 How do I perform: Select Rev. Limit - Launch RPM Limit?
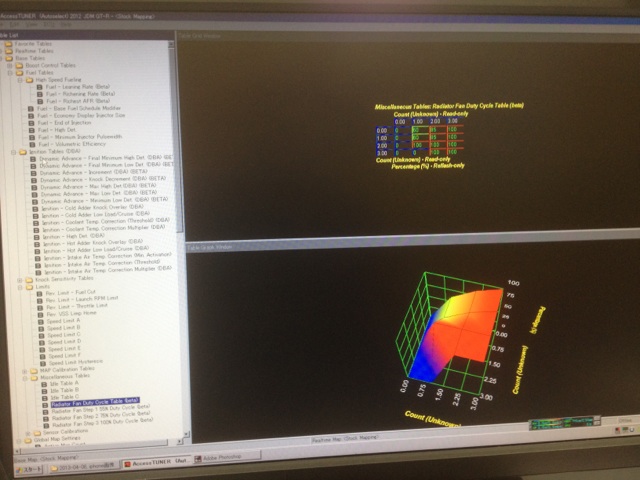[81, 298]
